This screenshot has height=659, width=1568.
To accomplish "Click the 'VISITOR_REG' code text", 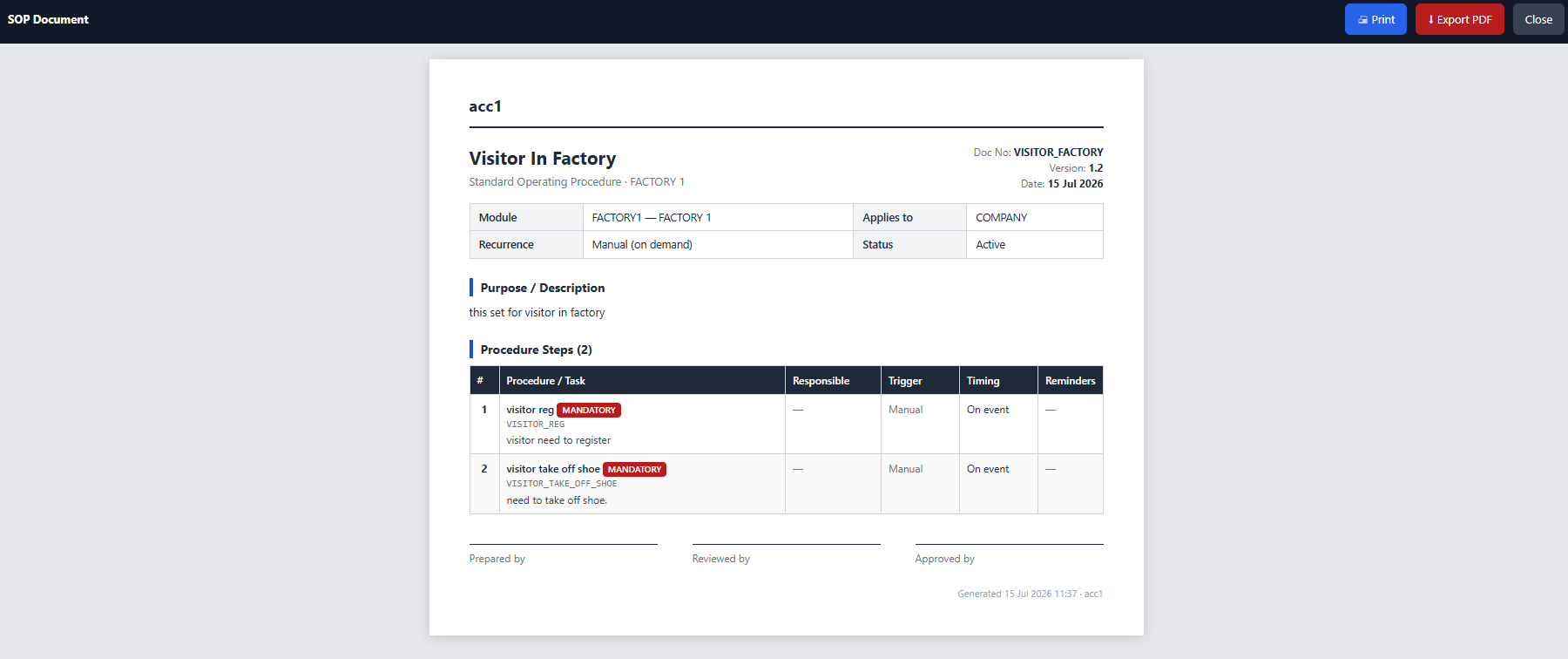I will [536, 425].
